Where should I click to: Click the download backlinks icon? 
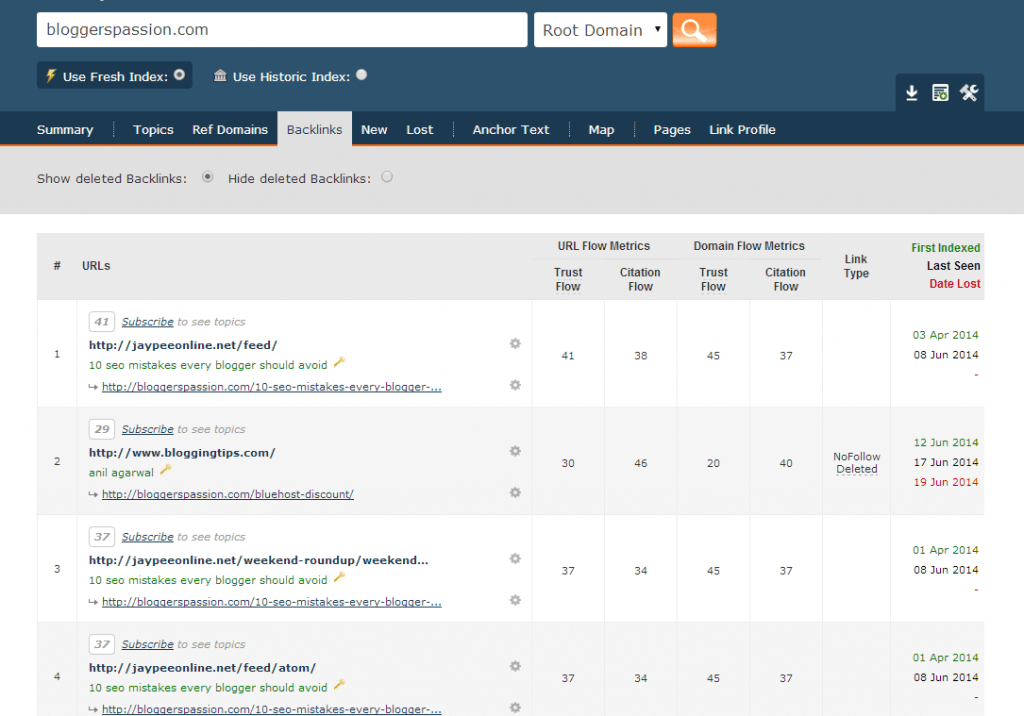coord(911,92)
